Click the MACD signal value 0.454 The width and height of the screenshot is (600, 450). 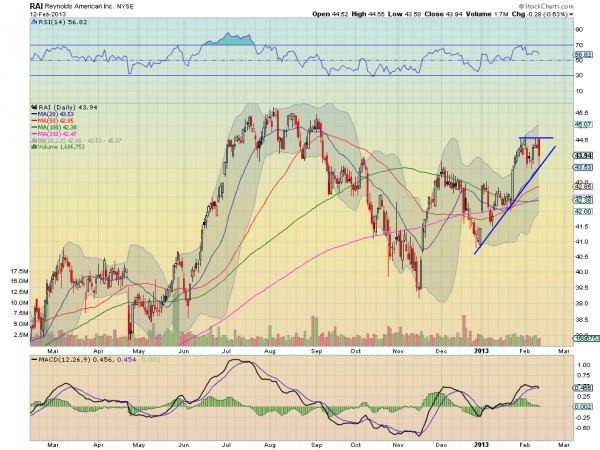click(x=127, y=360)
